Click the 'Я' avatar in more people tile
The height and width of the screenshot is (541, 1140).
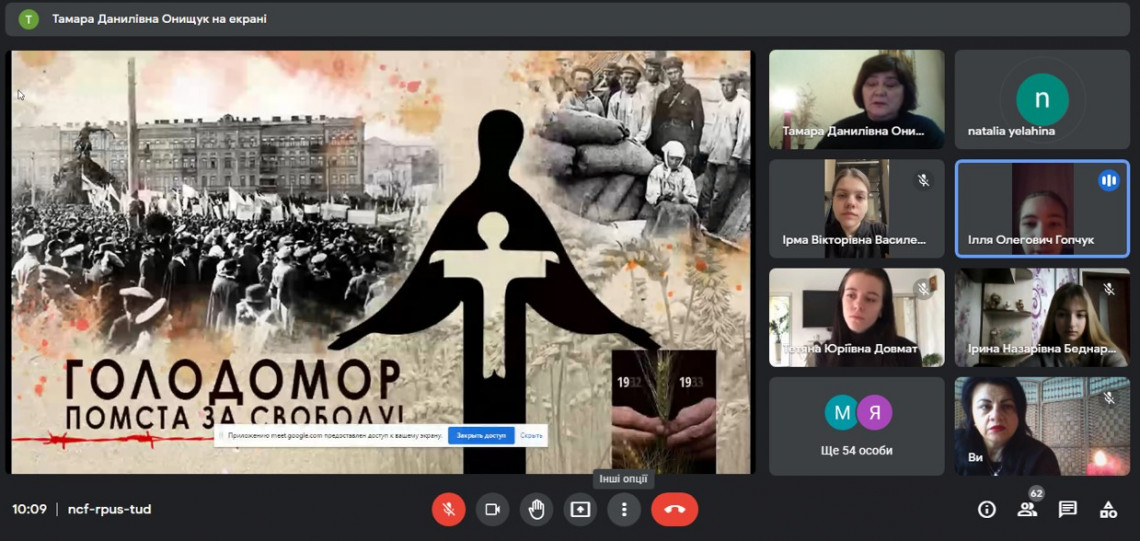874,413
